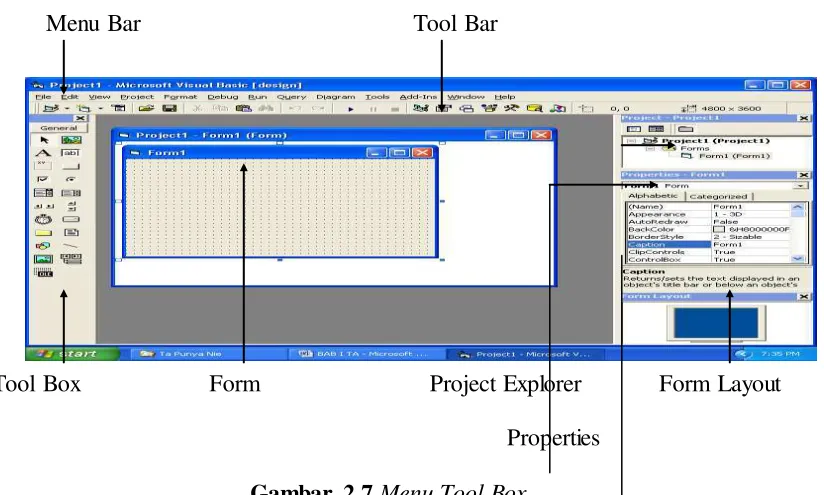Image resolution: width=824 pixels, height=495 pixels.
Task: Select the Frame control tool
Action: point(44,166)
